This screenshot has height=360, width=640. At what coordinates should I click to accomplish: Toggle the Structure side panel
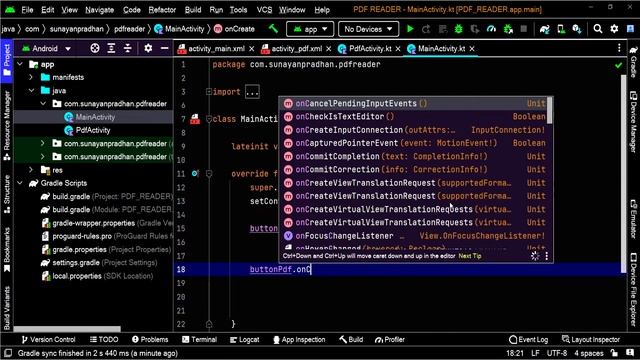pyautogui.click(x=7, y=194)
